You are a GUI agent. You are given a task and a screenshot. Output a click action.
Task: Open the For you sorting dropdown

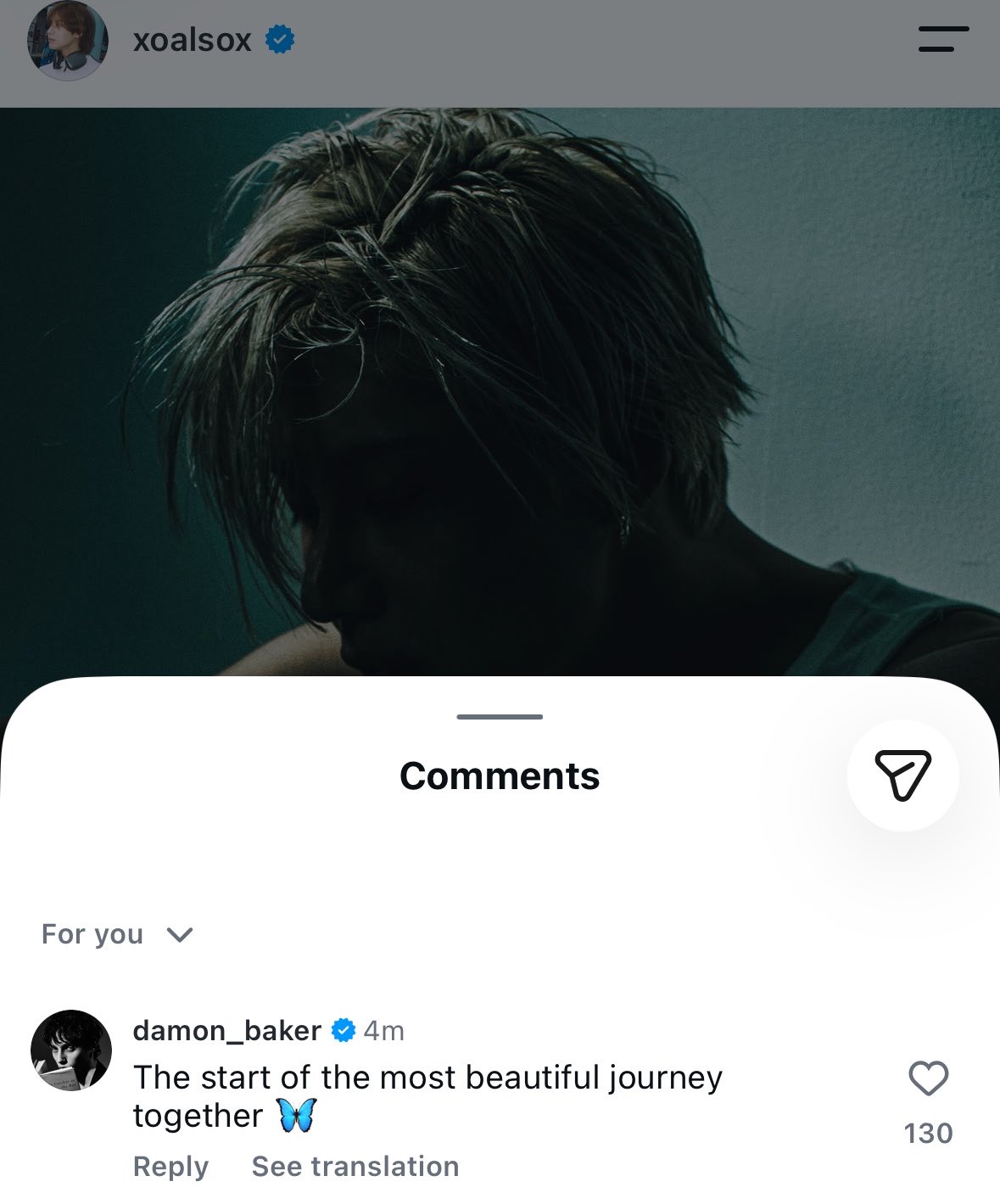[x=117, y=934]
